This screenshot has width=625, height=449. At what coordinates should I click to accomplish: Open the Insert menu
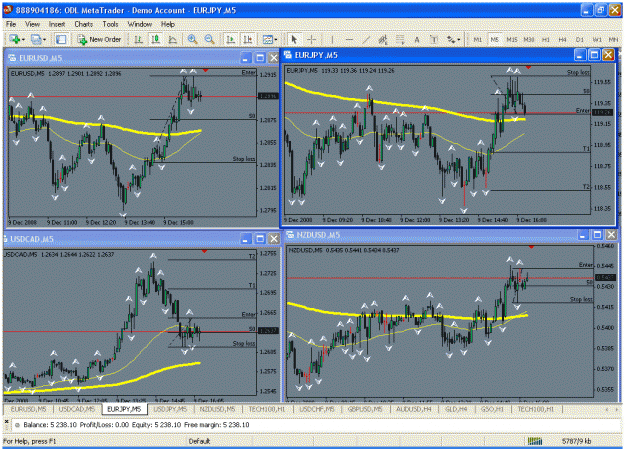57,24
